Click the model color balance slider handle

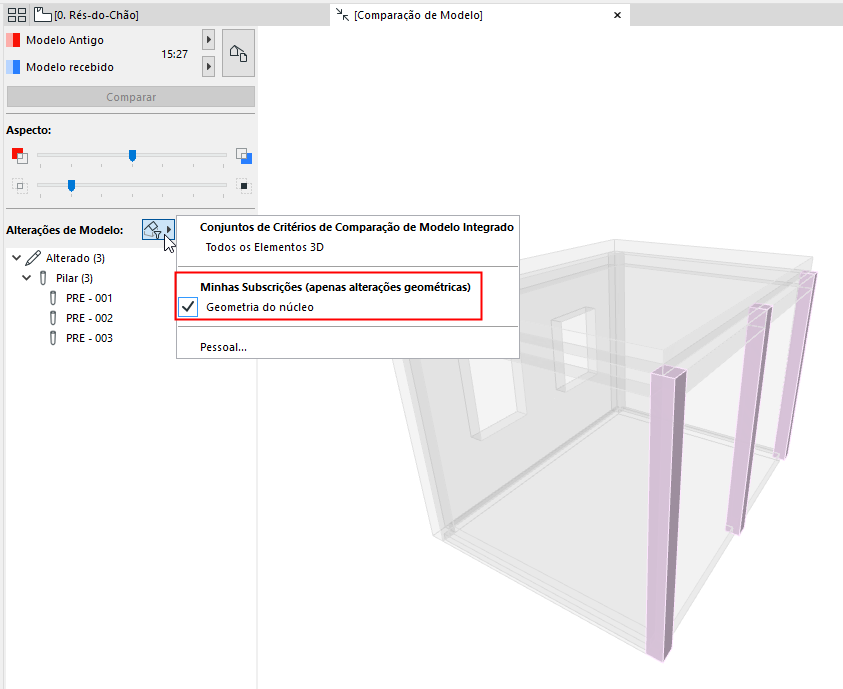click(x=132, y=155)
